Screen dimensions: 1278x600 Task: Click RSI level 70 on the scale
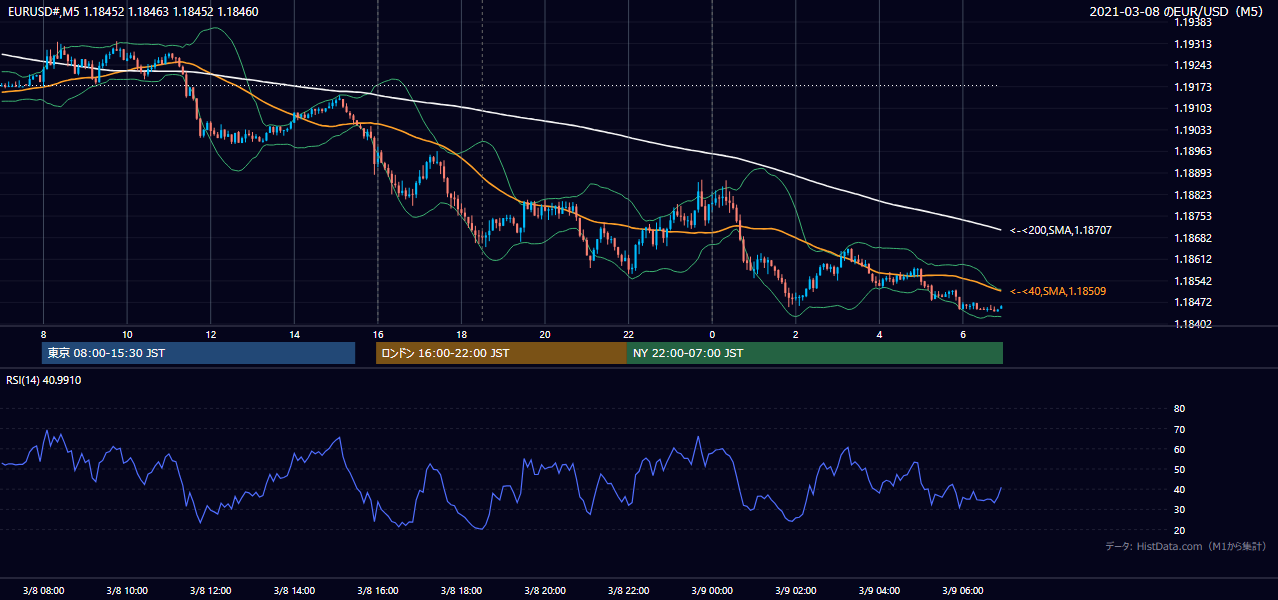[1179, 429]
